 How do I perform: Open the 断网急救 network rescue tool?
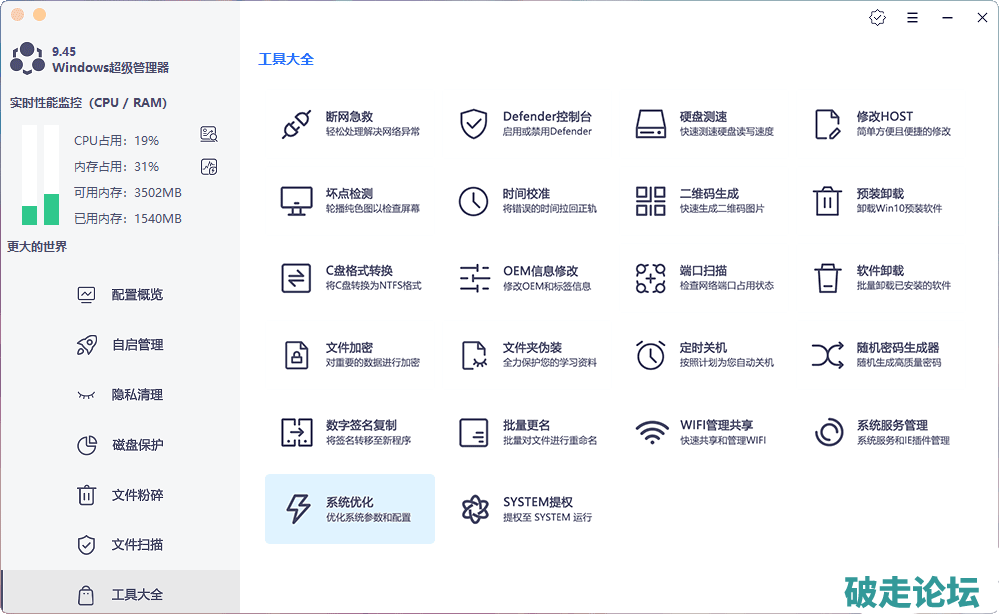pos(297,124)
